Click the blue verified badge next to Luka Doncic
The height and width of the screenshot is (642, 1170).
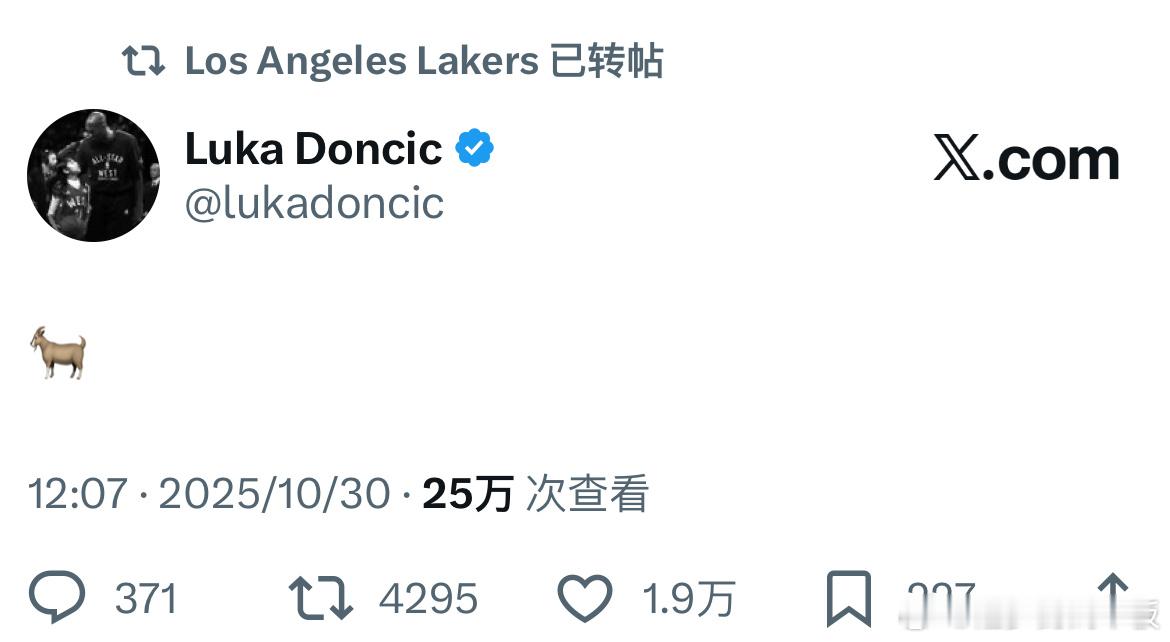[x=475, y=147]
